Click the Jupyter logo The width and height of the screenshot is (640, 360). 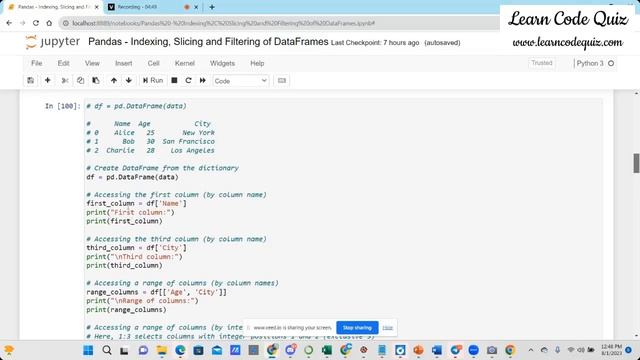tap(53, 42)
